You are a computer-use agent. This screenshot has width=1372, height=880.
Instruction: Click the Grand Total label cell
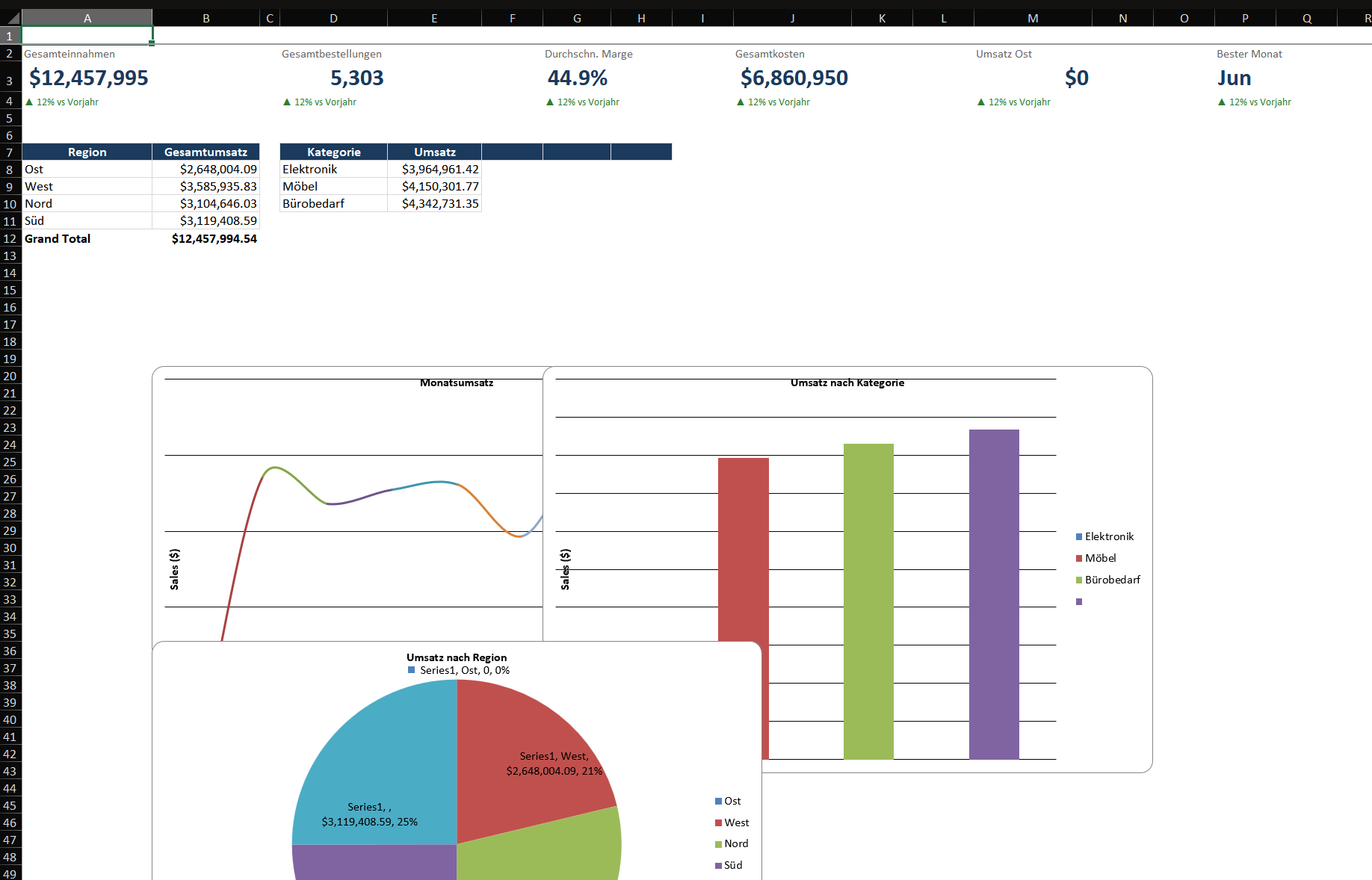pyautogui.click(x=87, y=238)
